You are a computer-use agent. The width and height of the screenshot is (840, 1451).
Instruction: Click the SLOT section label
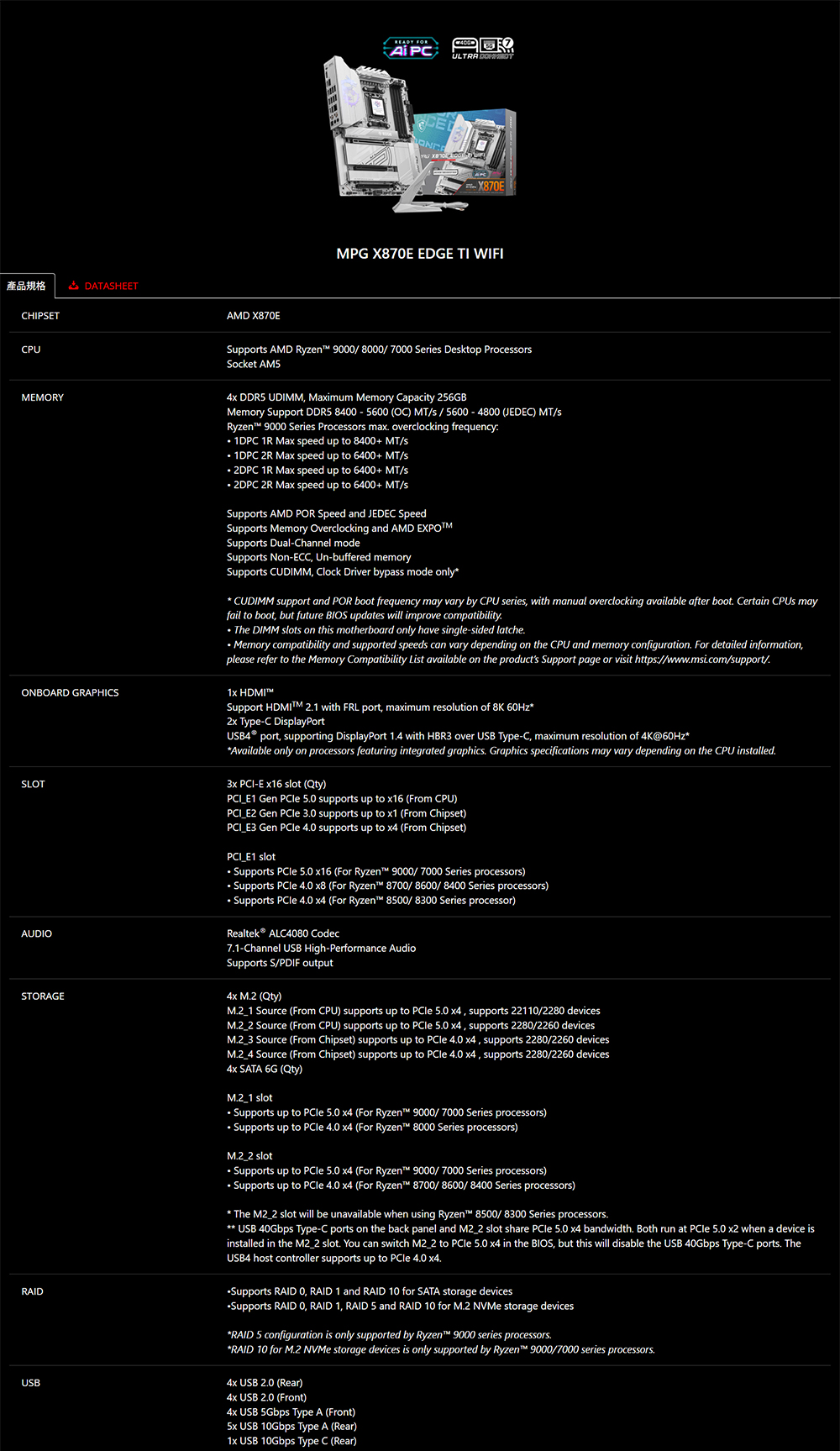[34, 784]
